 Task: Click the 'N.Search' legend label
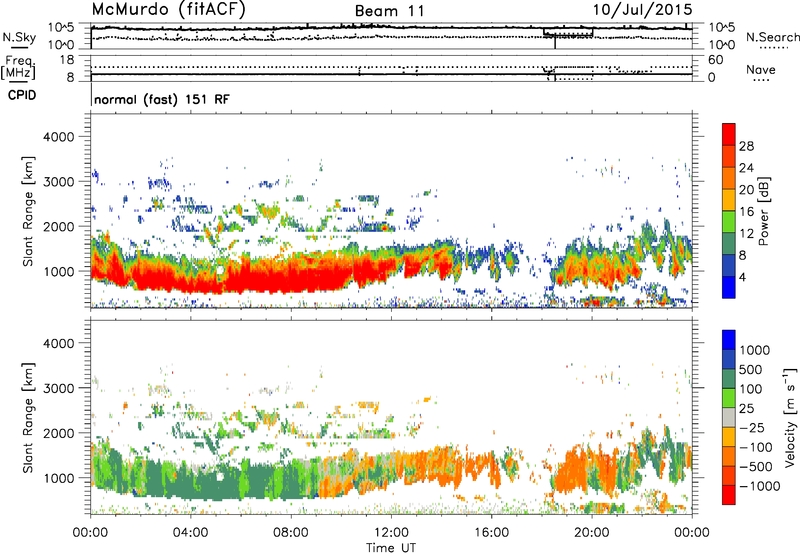773,37
